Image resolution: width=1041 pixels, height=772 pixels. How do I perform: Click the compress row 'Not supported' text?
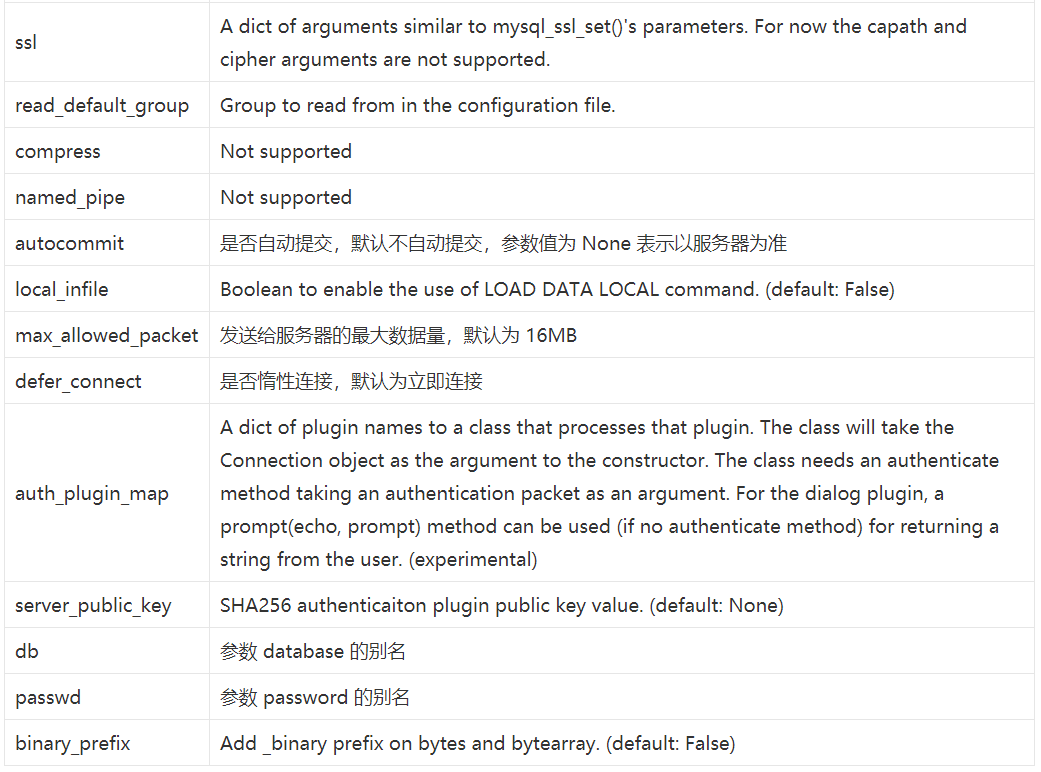click(286, 152)
